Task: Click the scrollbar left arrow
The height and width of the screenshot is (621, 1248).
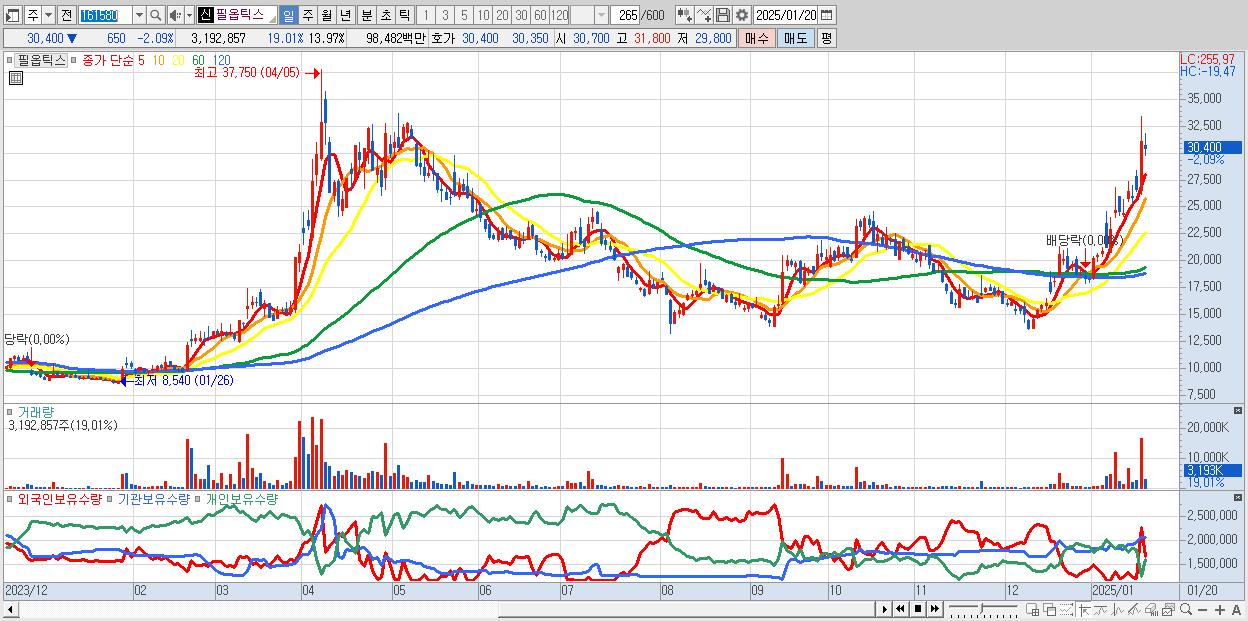Action: [x=11, y=609]
